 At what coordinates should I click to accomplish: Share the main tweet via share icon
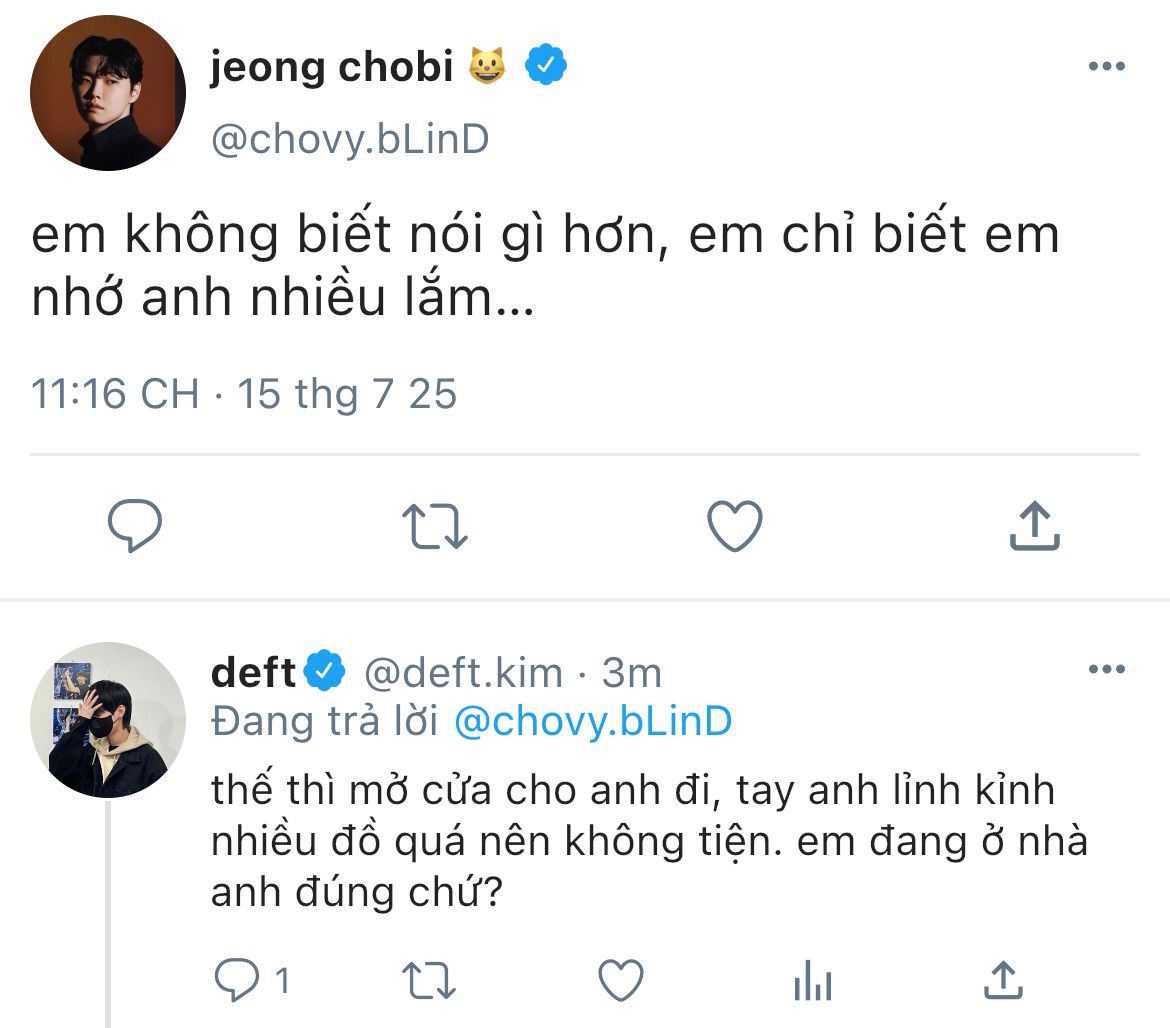(x=1034, y=526)
